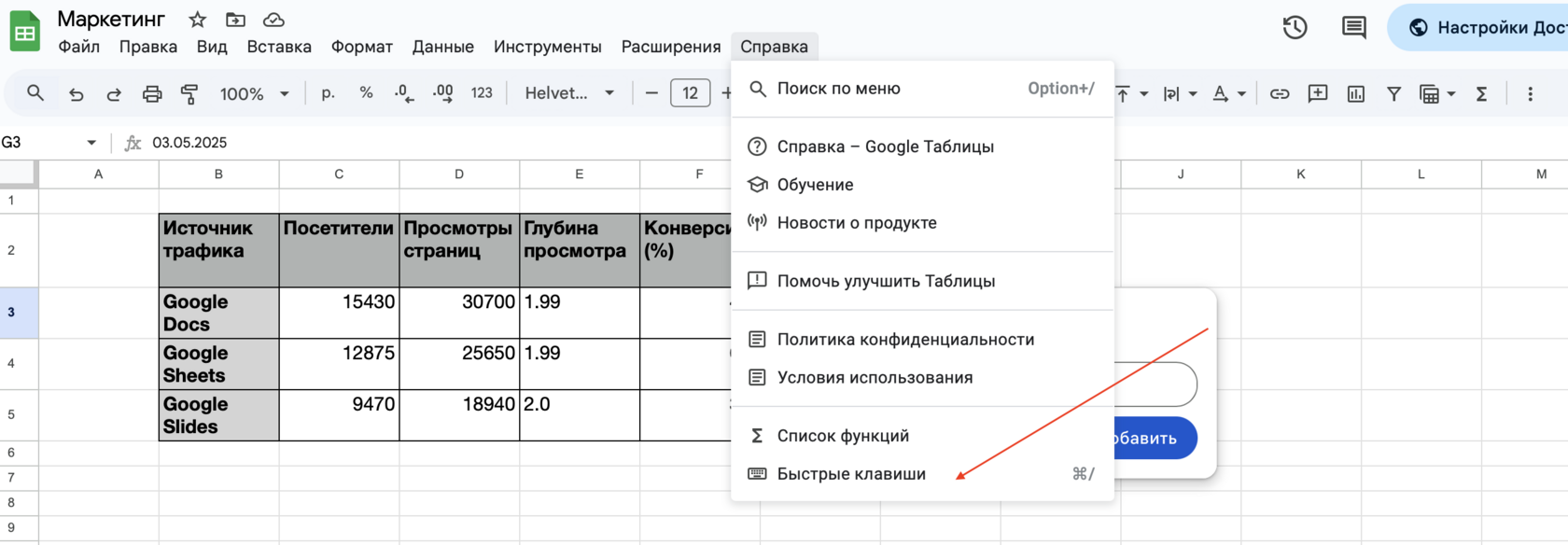
Task: Open the name box dropdown arrow
Action: (x=91, y=143)
